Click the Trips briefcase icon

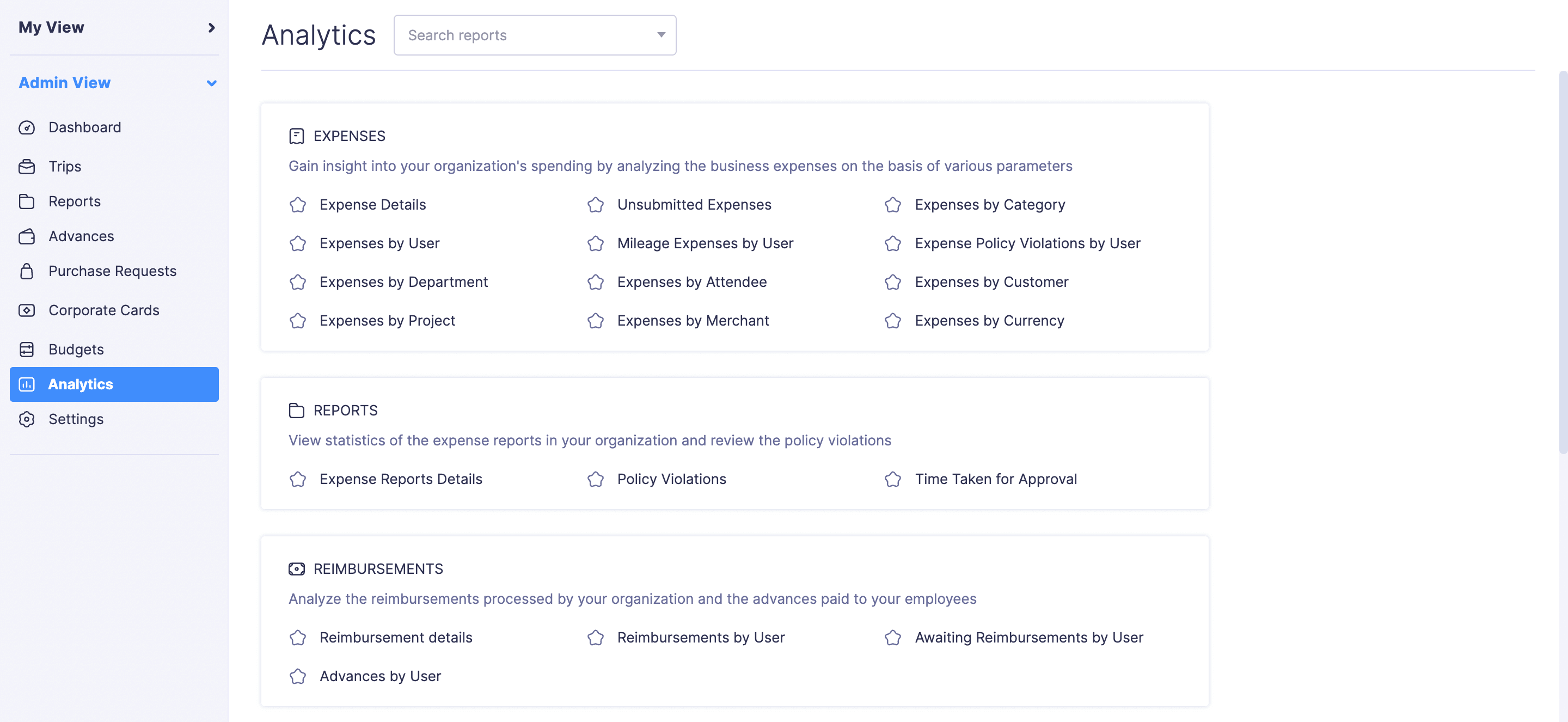pyautogui.click(x=27, y=166)
